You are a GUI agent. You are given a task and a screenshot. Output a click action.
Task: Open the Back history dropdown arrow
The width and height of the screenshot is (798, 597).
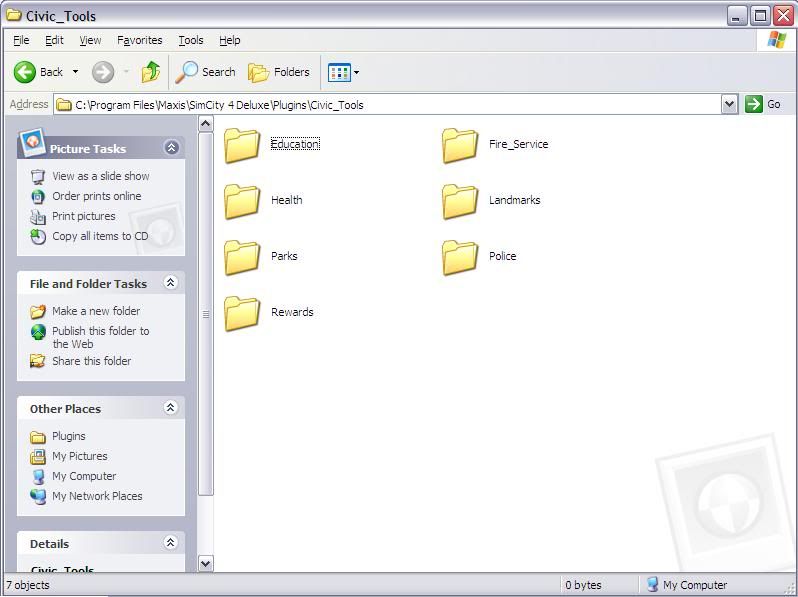click(x=75, y=72)
